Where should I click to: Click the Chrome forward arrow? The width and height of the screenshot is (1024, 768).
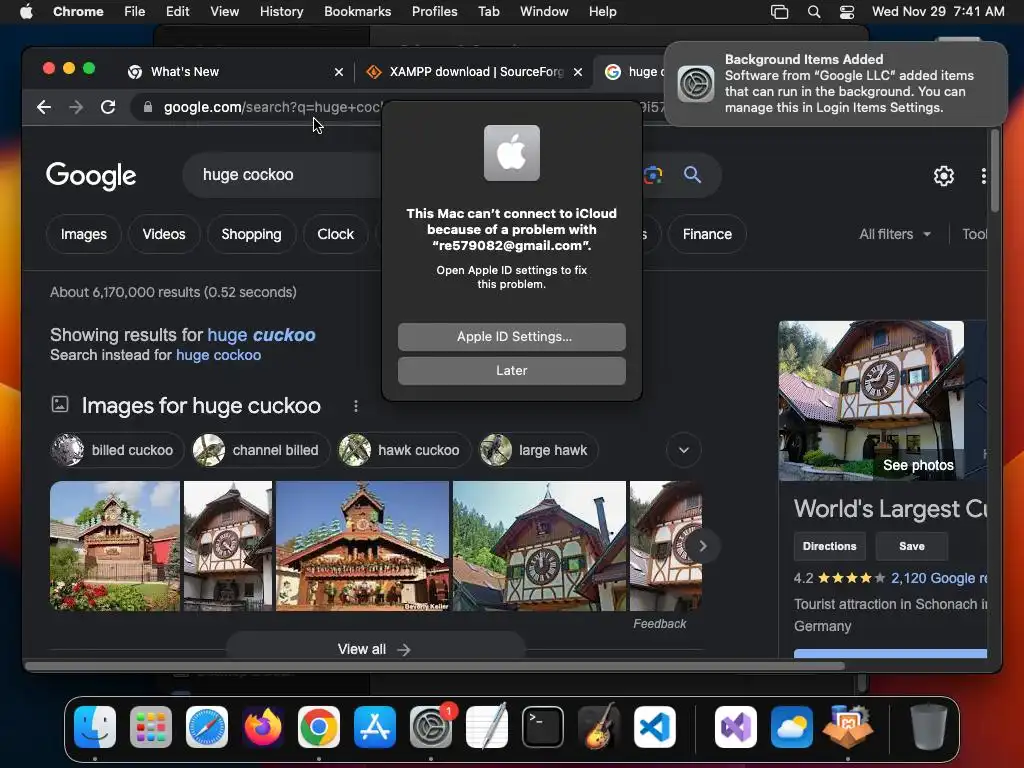(x=76, y=107)
